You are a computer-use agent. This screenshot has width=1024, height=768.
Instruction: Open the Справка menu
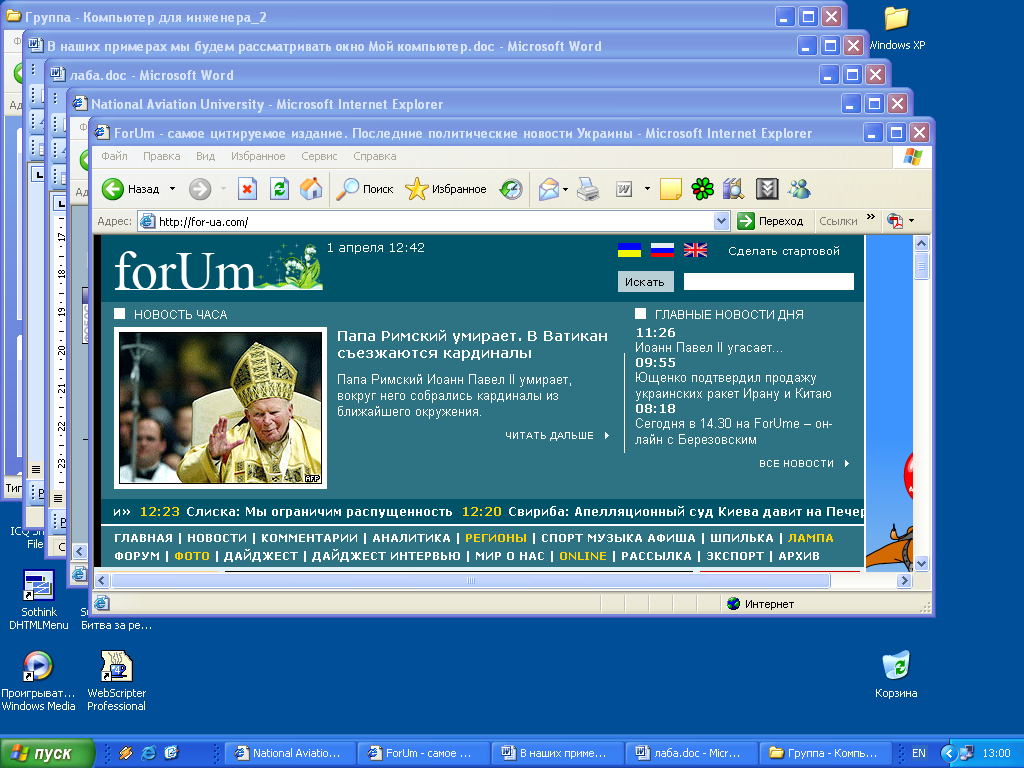pos(375,157)
